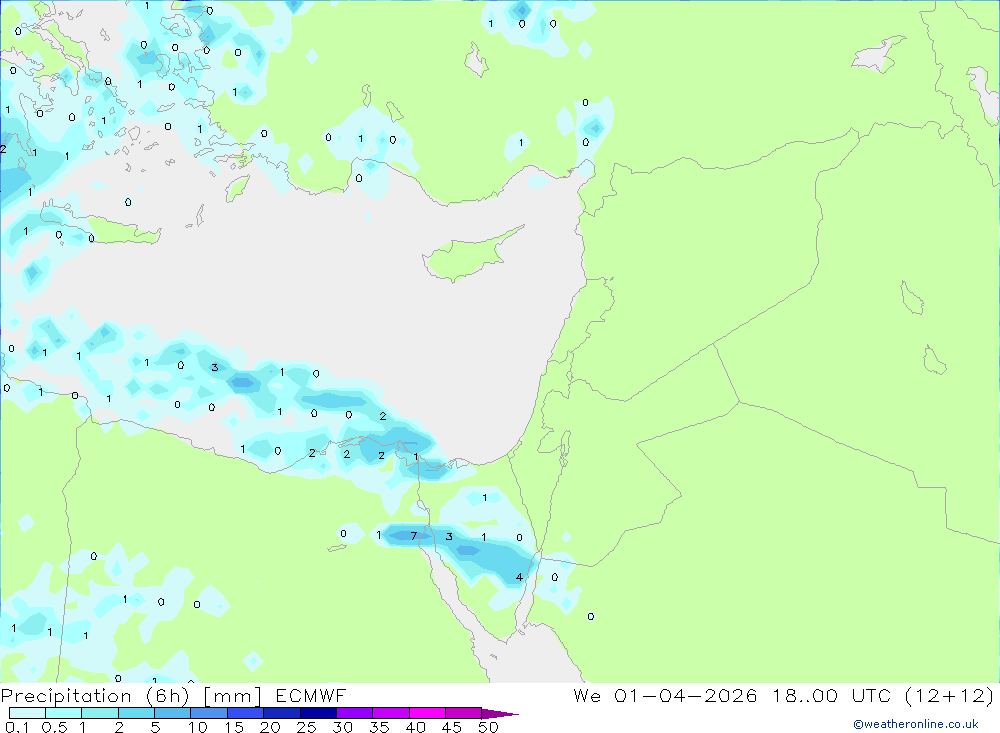This screenshot has height=733, width=1000.
Task: Click the '[mm]' unit label
Action: click(232, 696)
